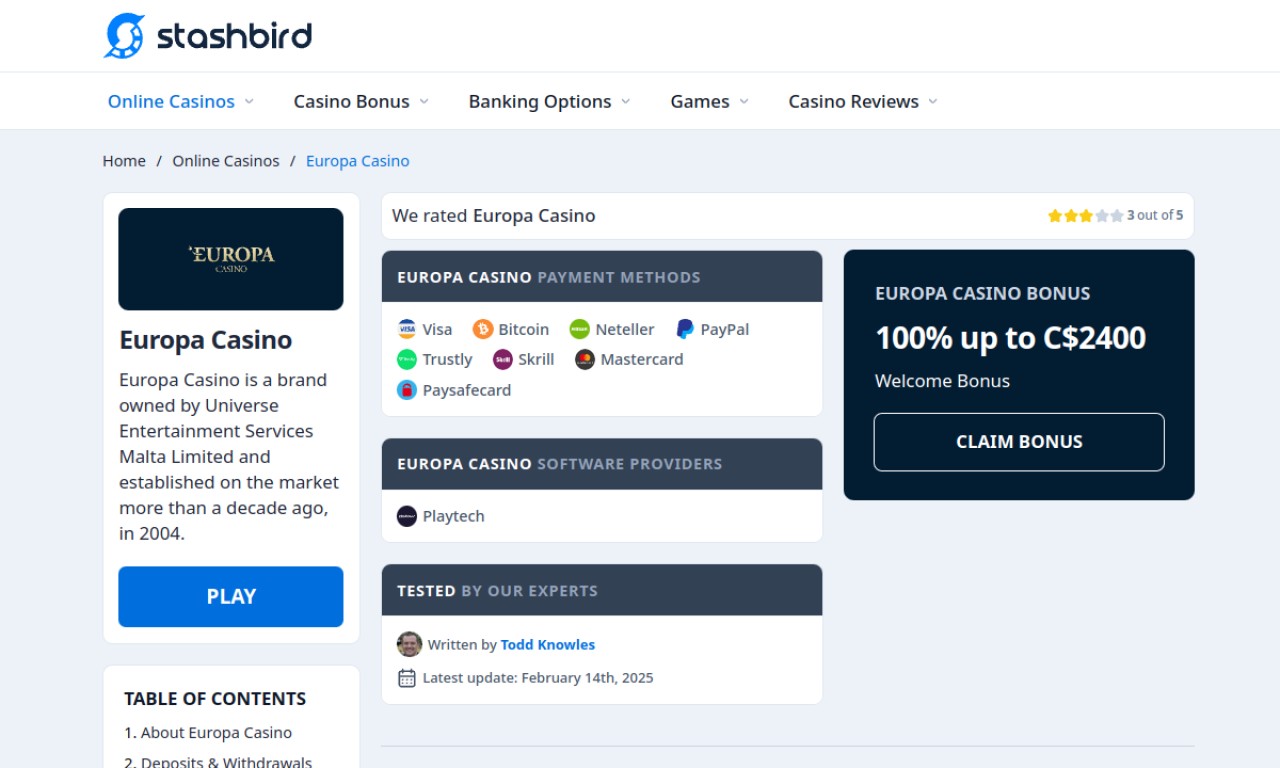
Task: Open the Casino Reviews menu
Action: coord(862,102)
